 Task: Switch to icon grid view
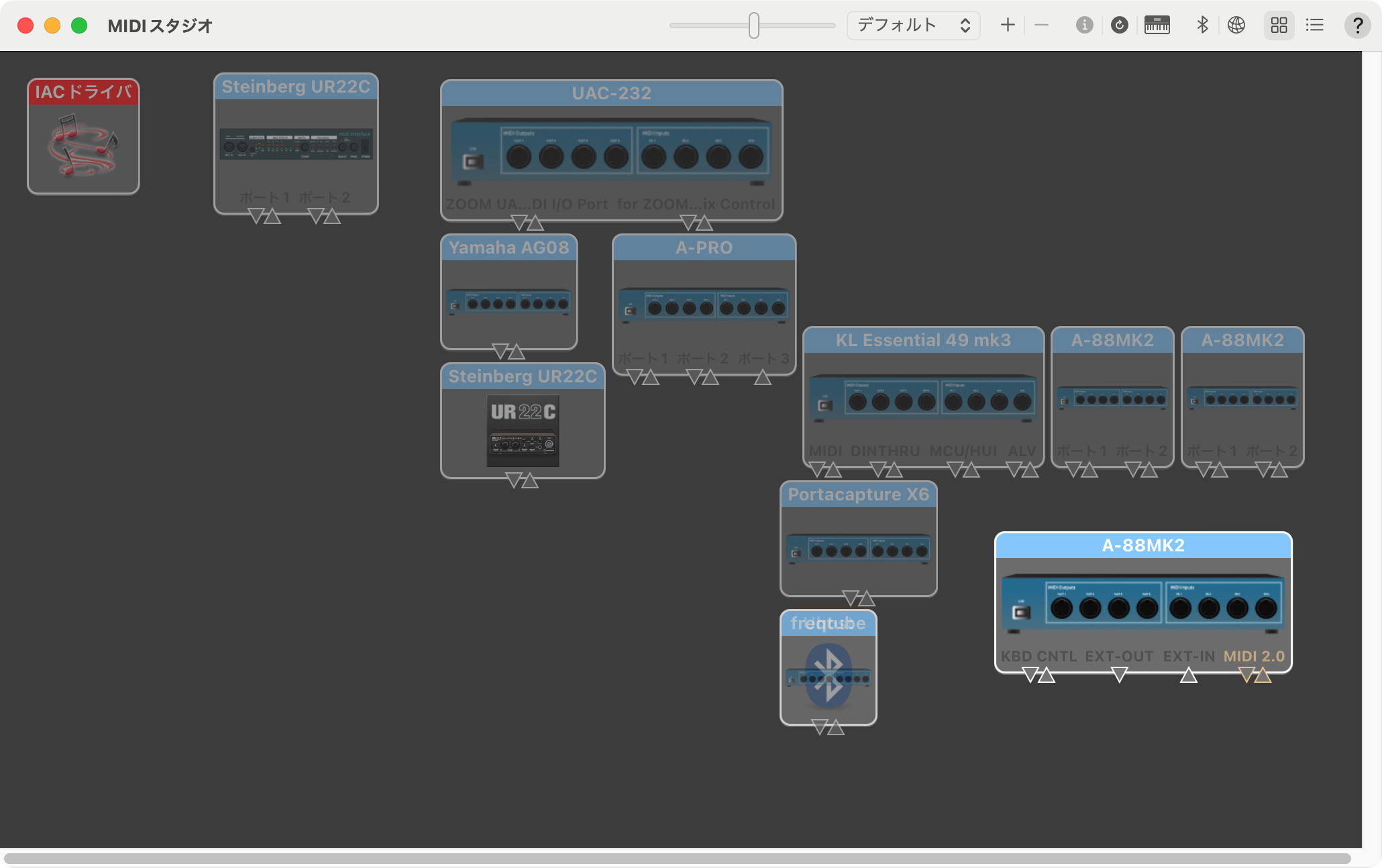coord(1279,25)
